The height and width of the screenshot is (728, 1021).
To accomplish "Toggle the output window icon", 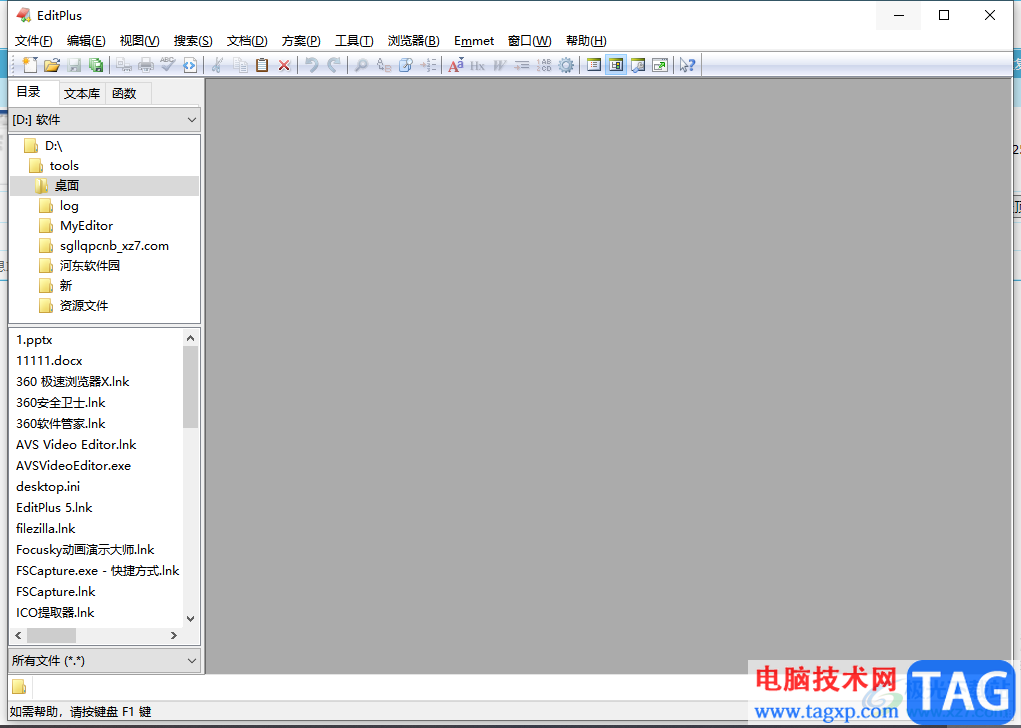I will [638, 64].
